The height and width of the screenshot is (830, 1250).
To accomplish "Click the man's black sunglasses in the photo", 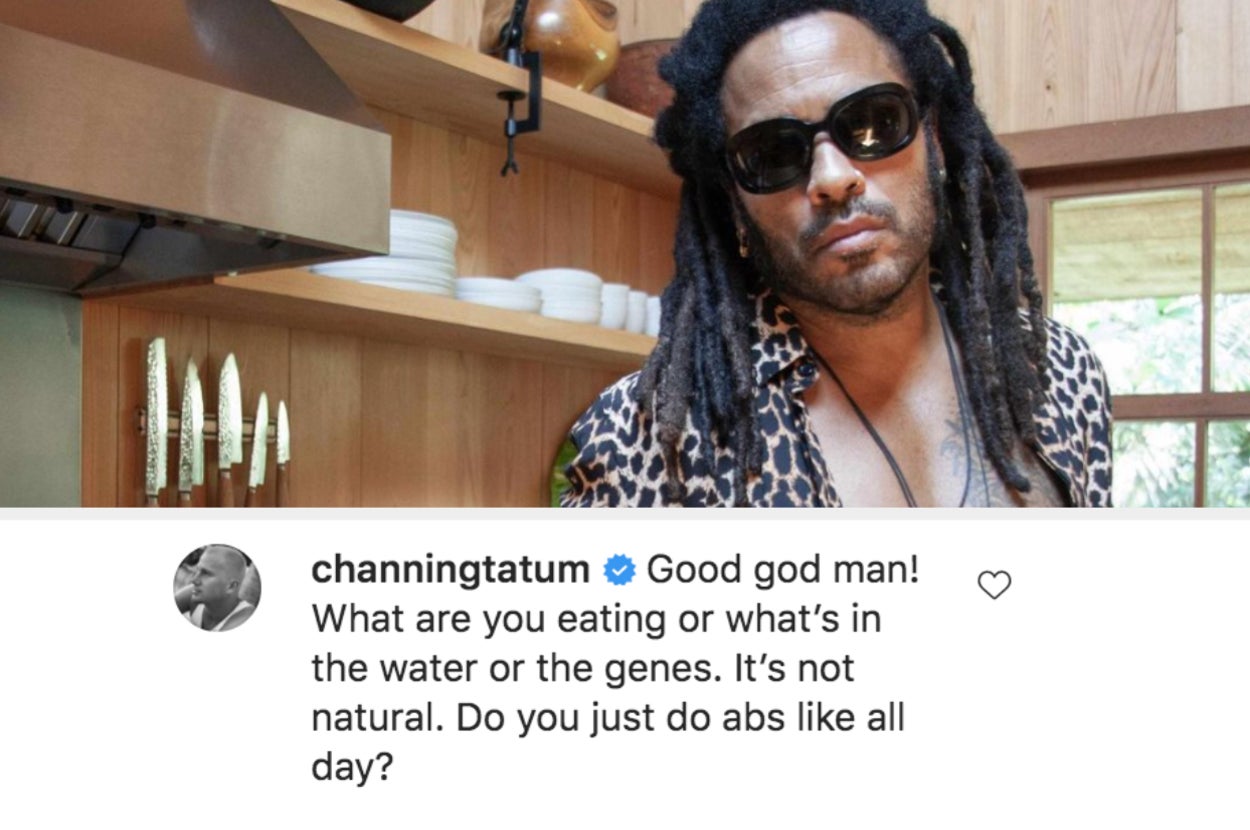I will click(823, 137).
